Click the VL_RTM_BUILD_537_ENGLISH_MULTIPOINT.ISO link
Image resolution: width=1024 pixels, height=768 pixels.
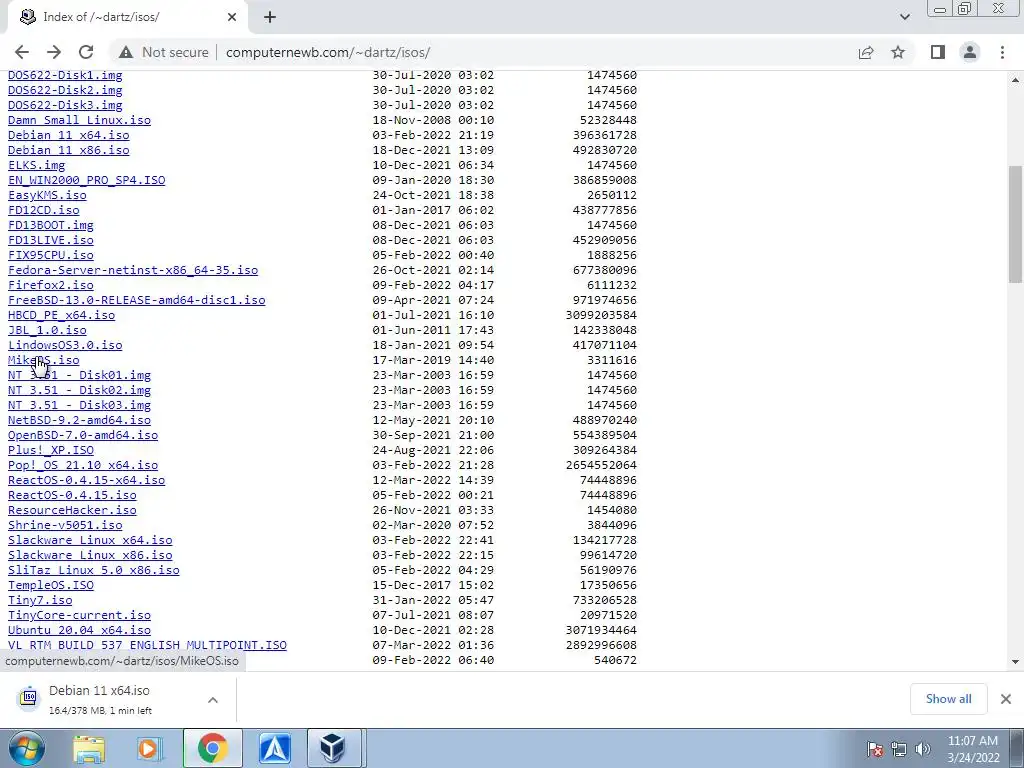147,645
